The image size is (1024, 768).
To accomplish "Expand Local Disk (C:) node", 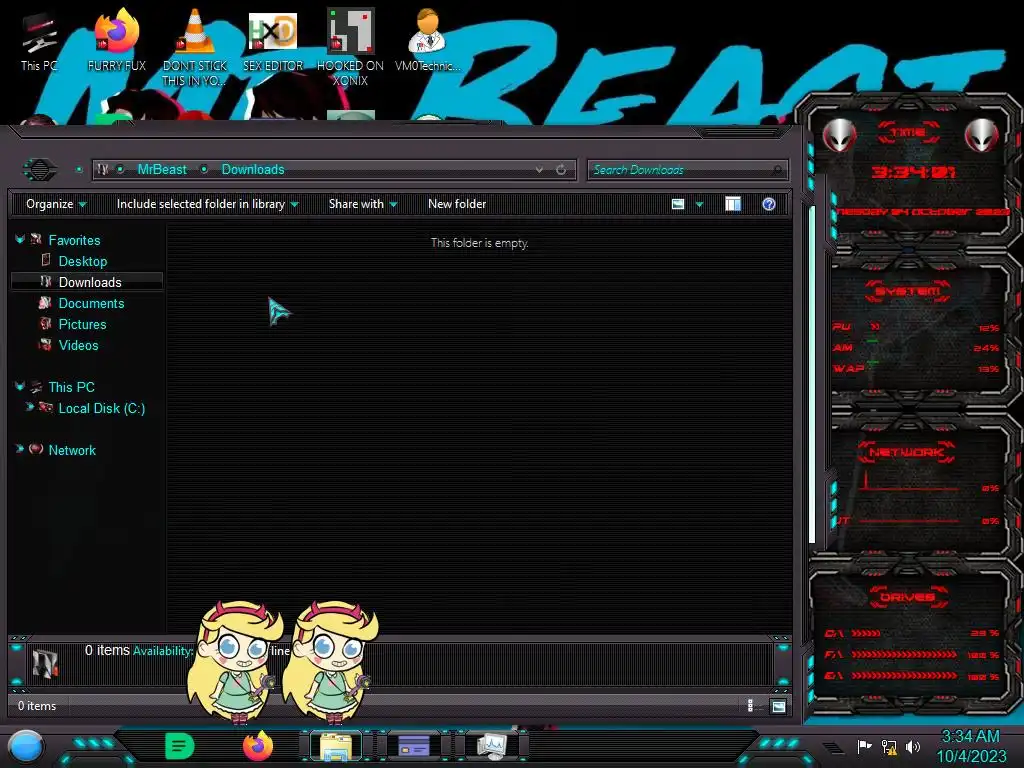I will 29,407.
